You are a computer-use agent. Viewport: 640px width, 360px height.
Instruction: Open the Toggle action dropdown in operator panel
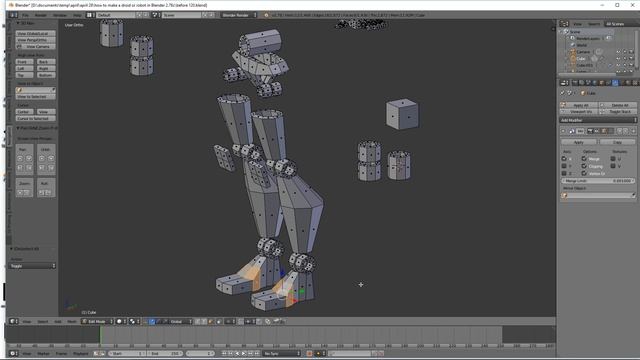(x=33, y=266)
